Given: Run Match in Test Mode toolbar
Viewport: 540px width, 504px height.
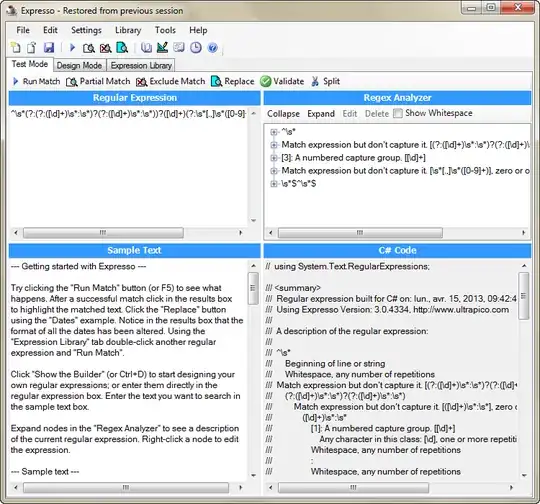Looking at the screenshot, I should click(x=37, y=81).
